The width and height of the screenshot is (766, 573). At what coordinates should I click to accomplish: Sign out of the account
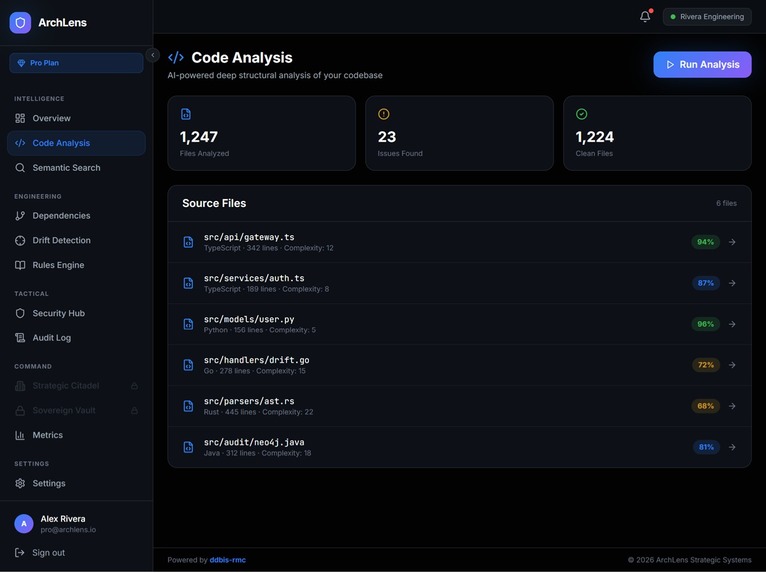pos(40,552)
